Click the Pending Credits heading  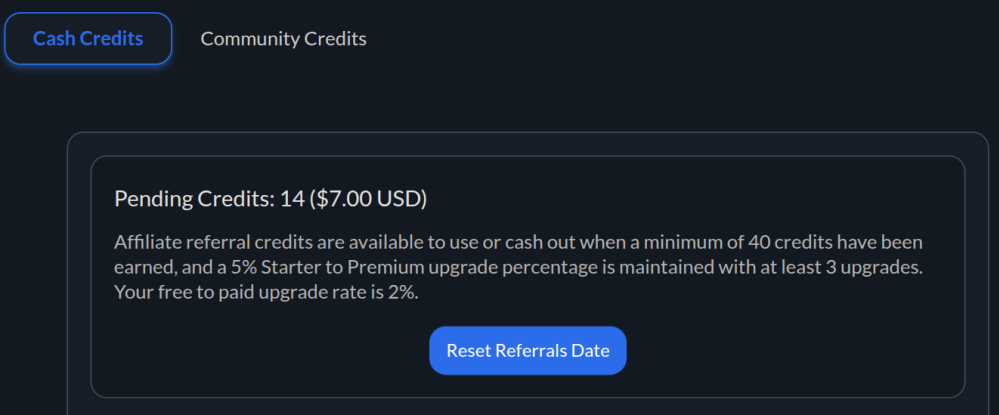270,199
